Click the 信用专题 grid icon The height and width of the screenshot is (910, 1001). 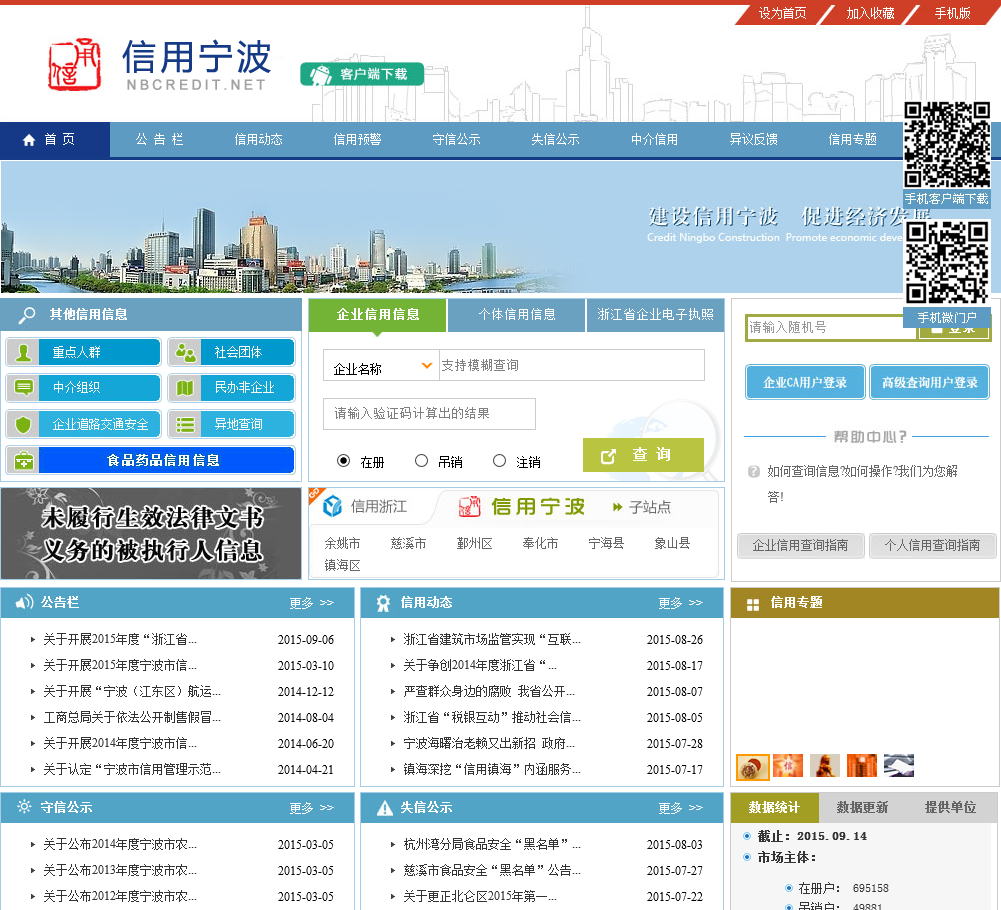pos(753,604)
